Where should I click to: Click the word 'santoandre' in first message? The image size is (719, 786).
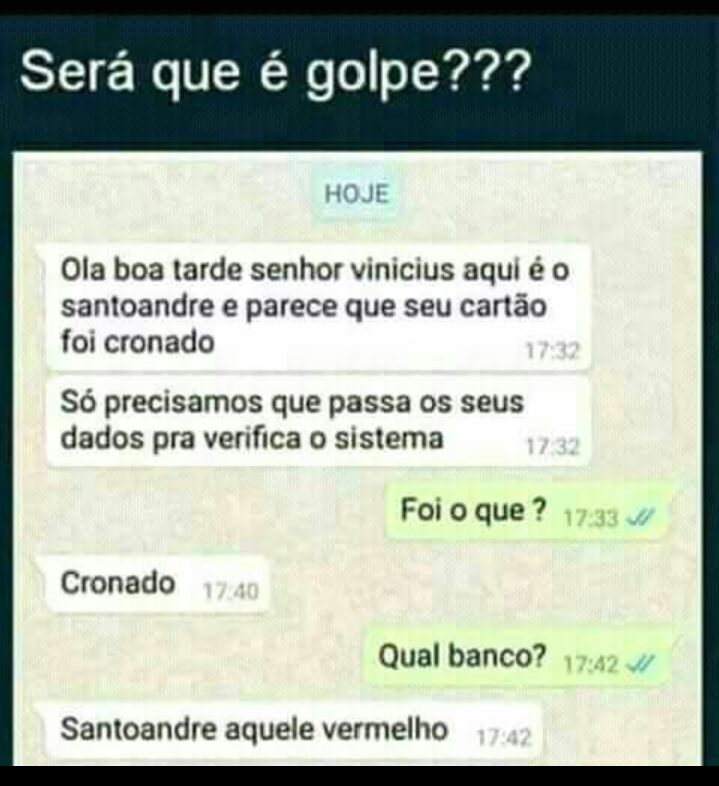coord(137,307)
